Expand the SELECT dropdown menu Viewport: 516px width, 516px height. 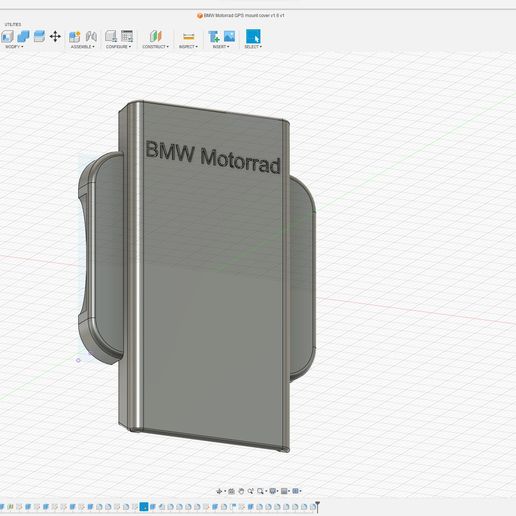(253, 47)
